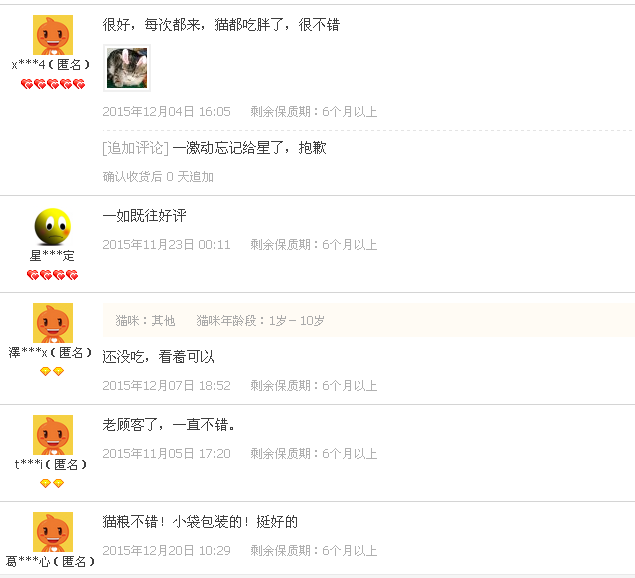This screenshot has width=635, height=578.
Task: Click the date 2015年12月20日 10:29
Action: [166, 550]
